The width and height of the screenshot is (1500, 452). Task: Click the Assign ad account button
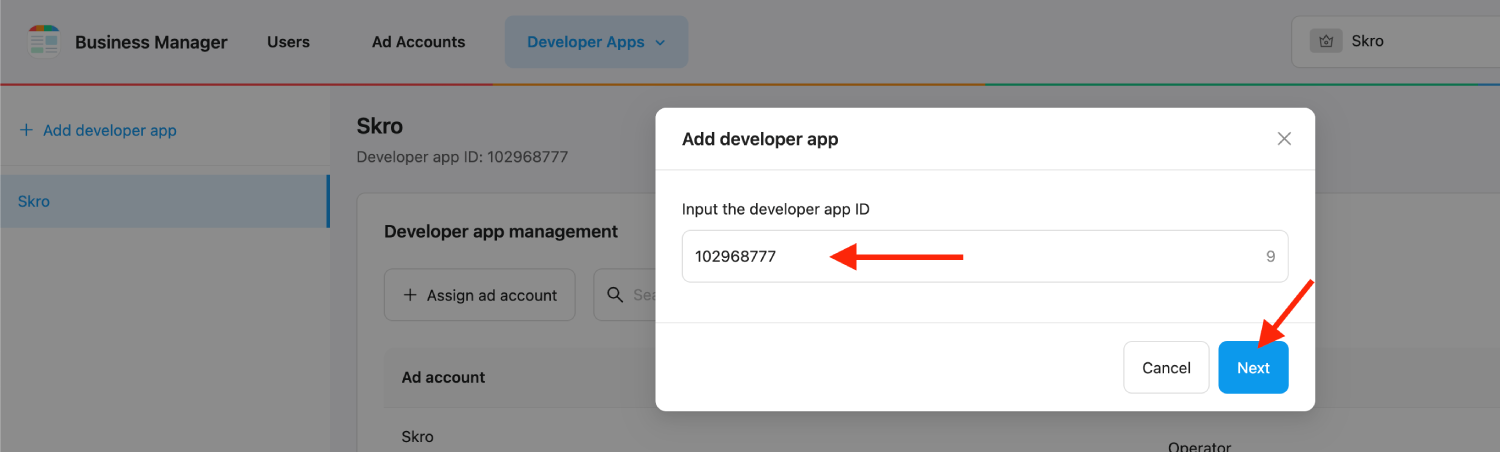480,295
